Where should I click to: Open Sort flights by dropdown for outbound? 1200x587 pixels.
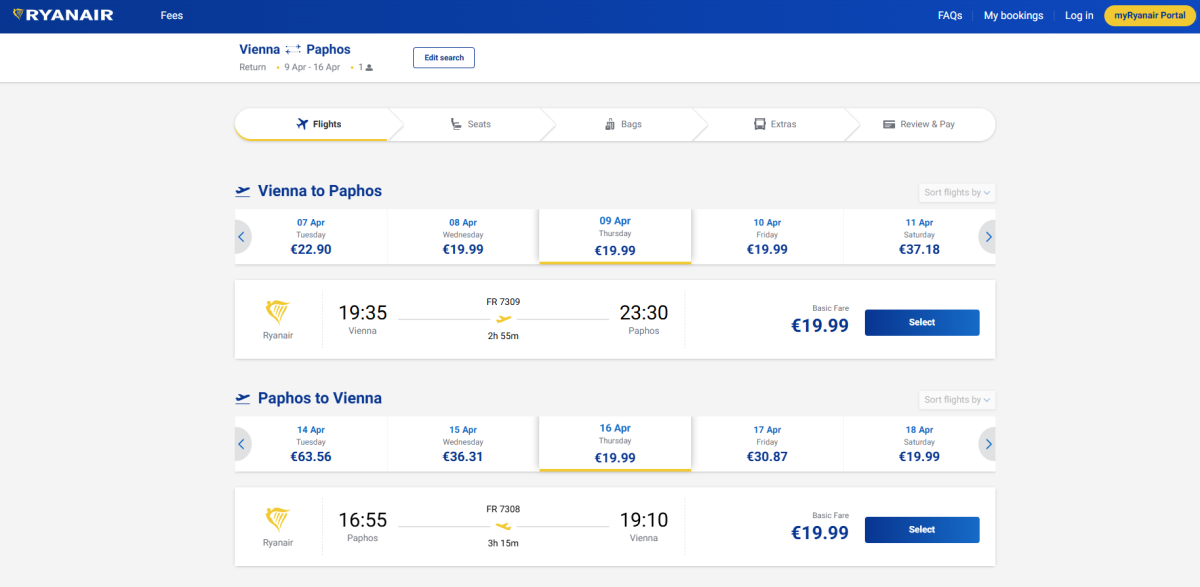[x=956, y=193]
